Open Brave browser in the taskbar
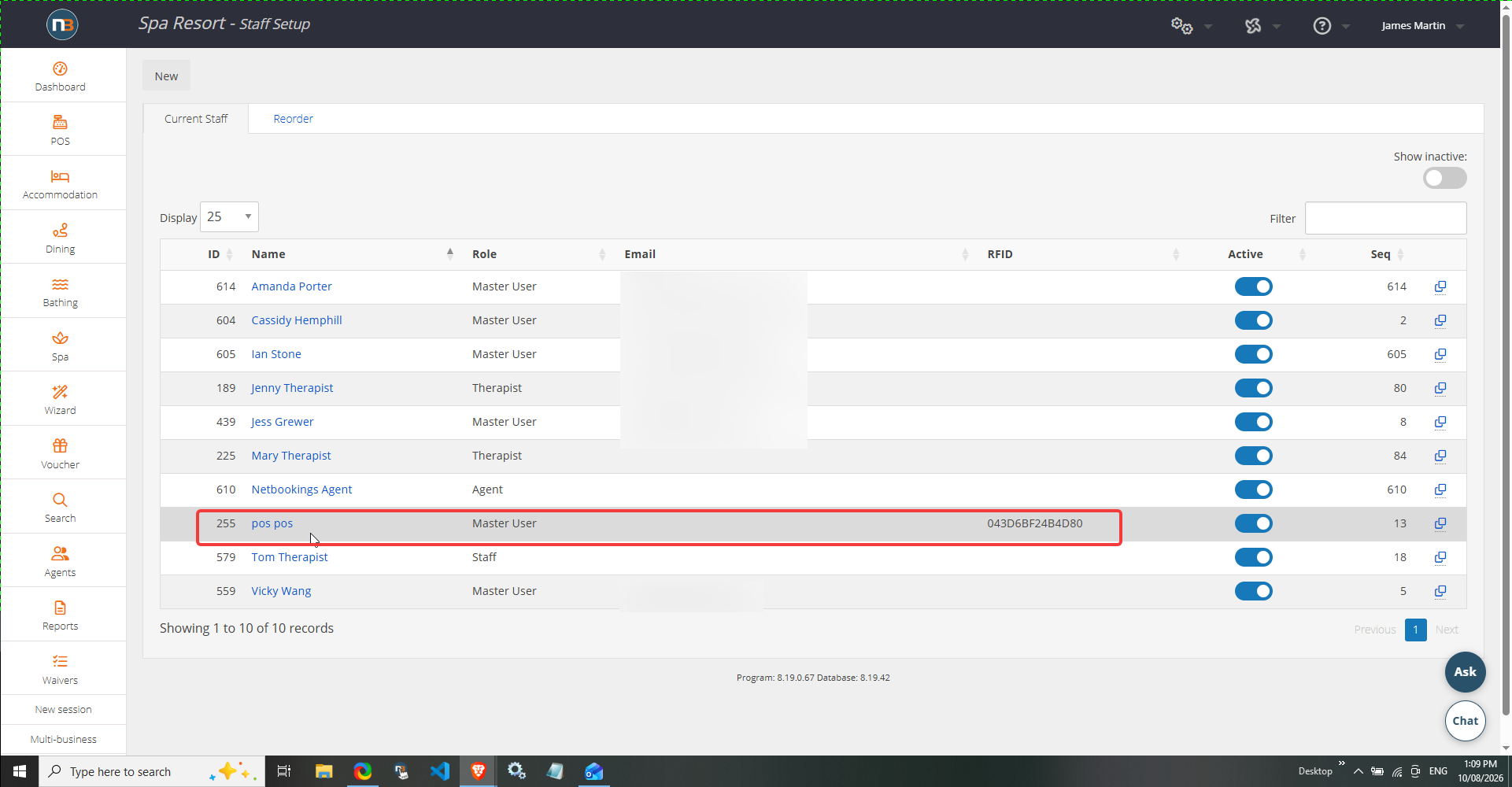The width and height of the screenshot is (1512, 787). [478, 771]
